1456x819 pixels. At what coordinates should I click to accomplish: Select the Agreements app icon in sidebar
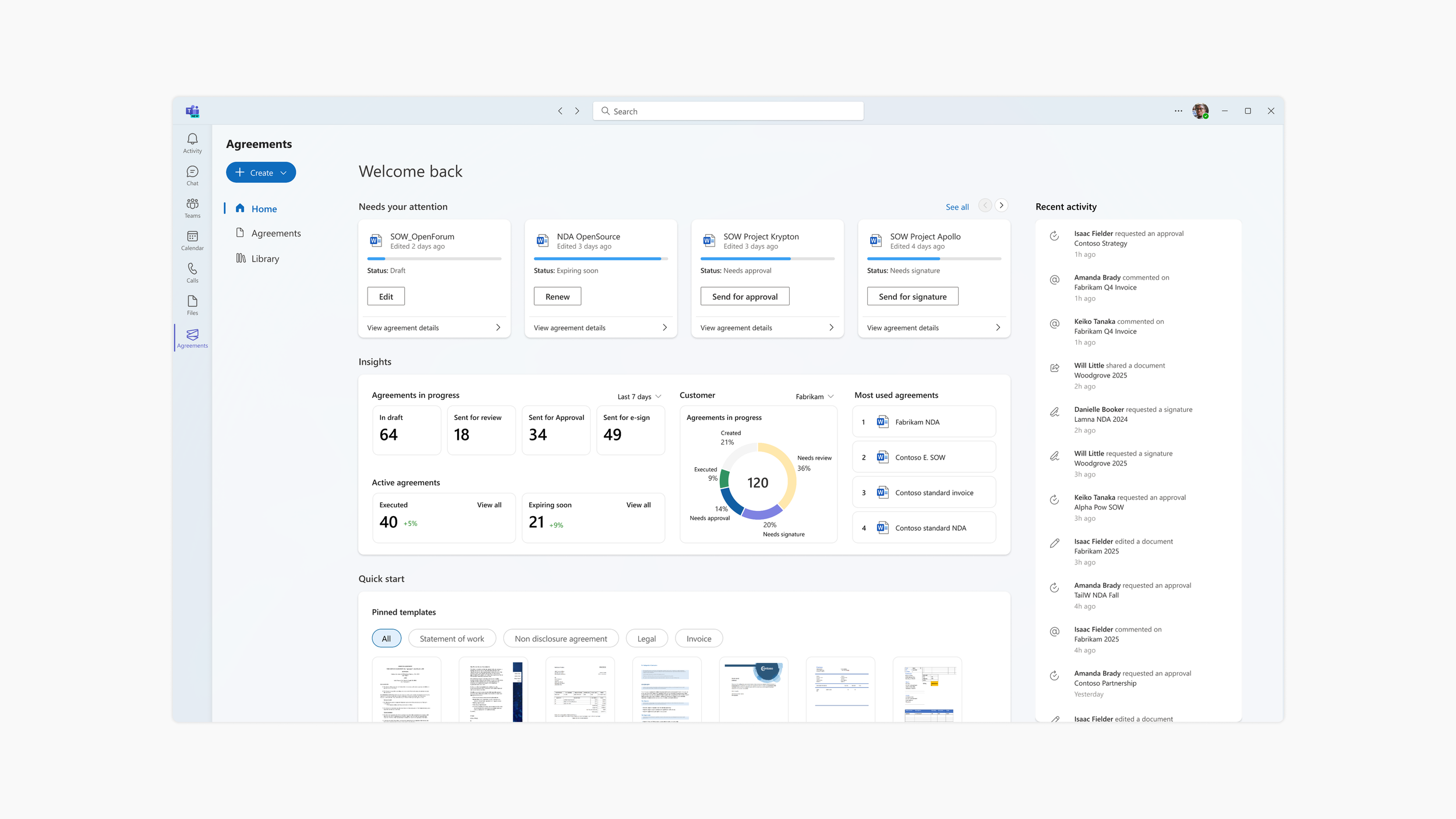pyautogui.click(x=192, y=338)
